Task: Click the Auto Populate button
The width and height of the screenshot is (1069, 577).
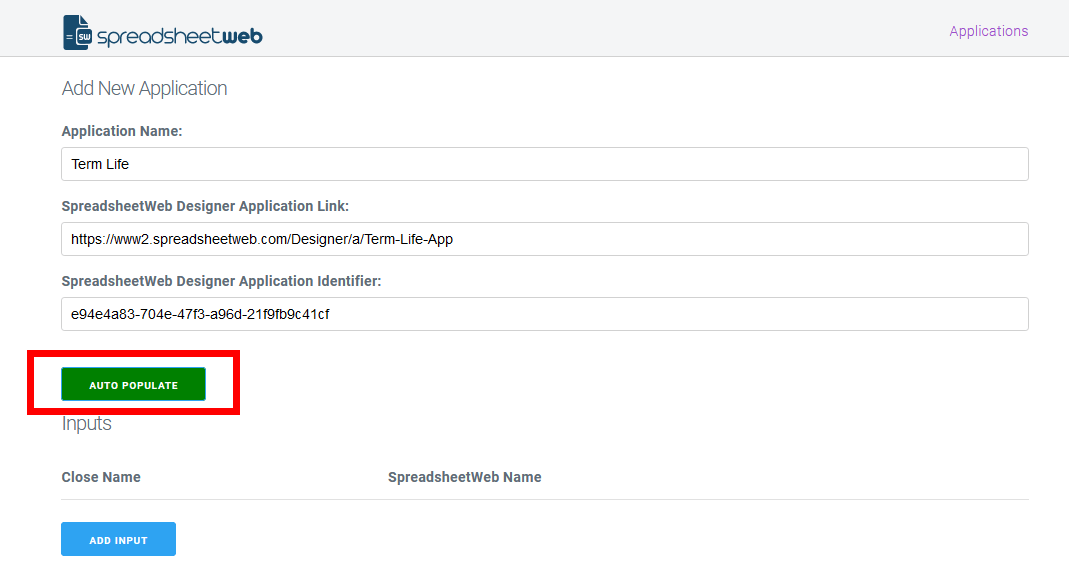Action: point(133,385)
